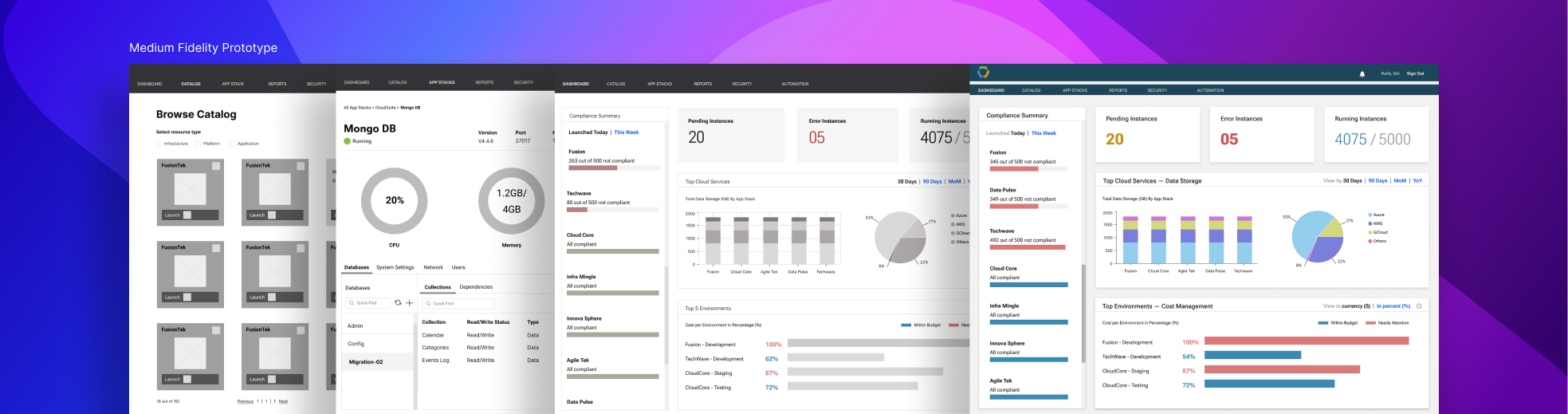Tick the checkbox on the top-left FusionTek card
This screenshot has height=414, width=1568.
[x=216, y=166]
